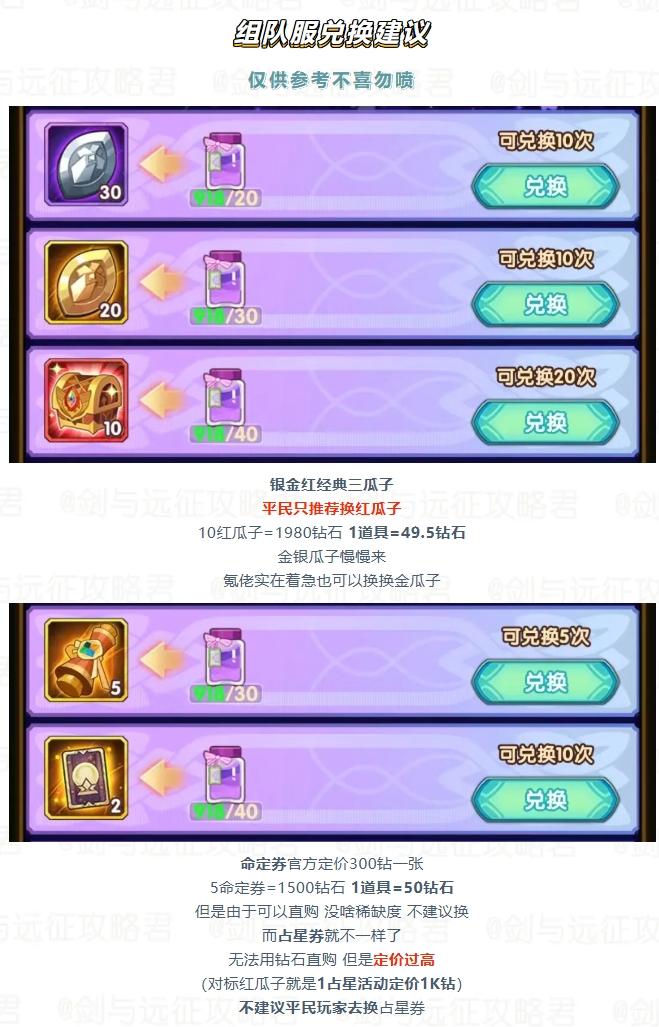Click the 组队服兑换建议 title heading
Viewport: 659px width, 1027px height.
pyautogui.click(x=331, y=33)
